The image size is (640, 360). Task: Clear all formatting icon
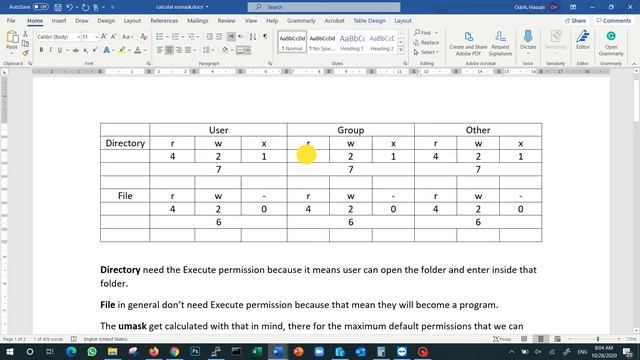click(x=143, y=37)
